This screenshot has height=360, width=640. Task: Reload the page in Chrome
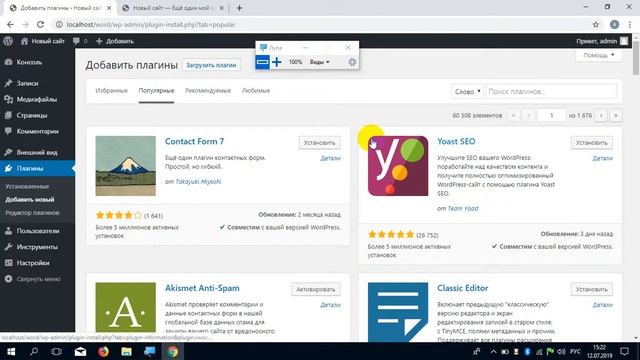tap(40, 24)
